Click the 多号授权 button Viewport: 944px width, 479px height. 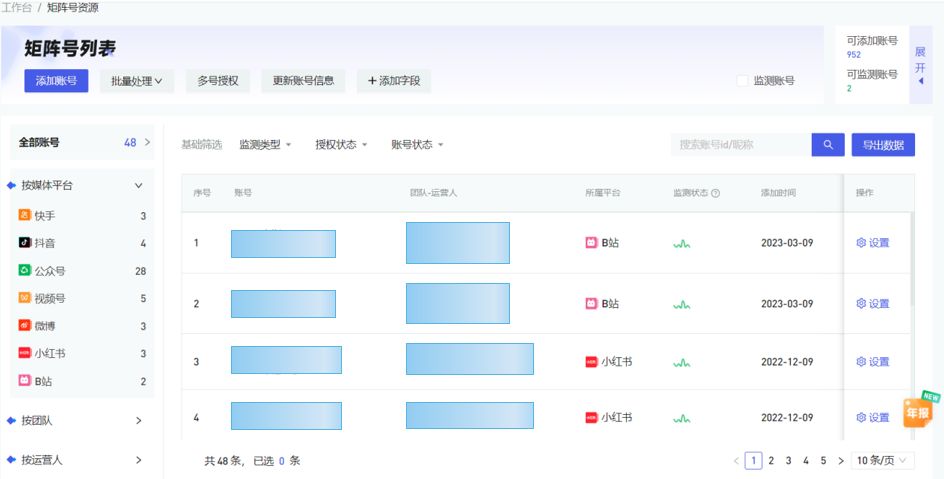218,81
